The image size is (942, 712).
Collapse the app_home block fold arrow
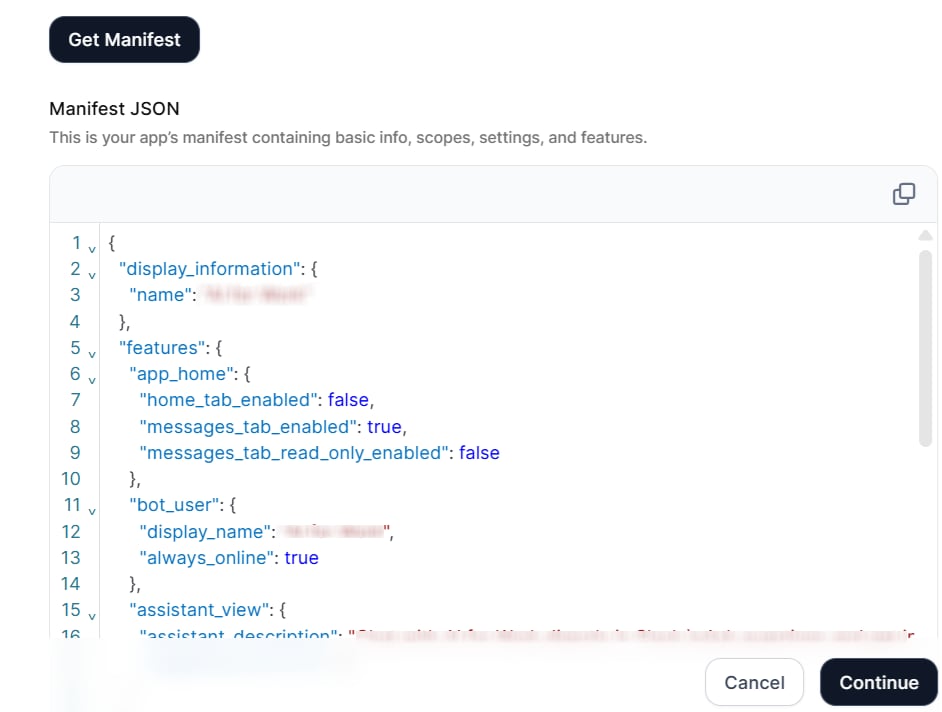[92, 380]
